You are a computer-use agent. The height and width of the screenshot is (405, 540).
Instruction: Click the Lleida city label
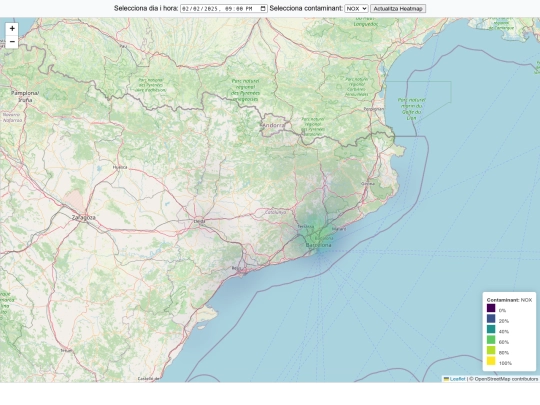tap(200, 221)
